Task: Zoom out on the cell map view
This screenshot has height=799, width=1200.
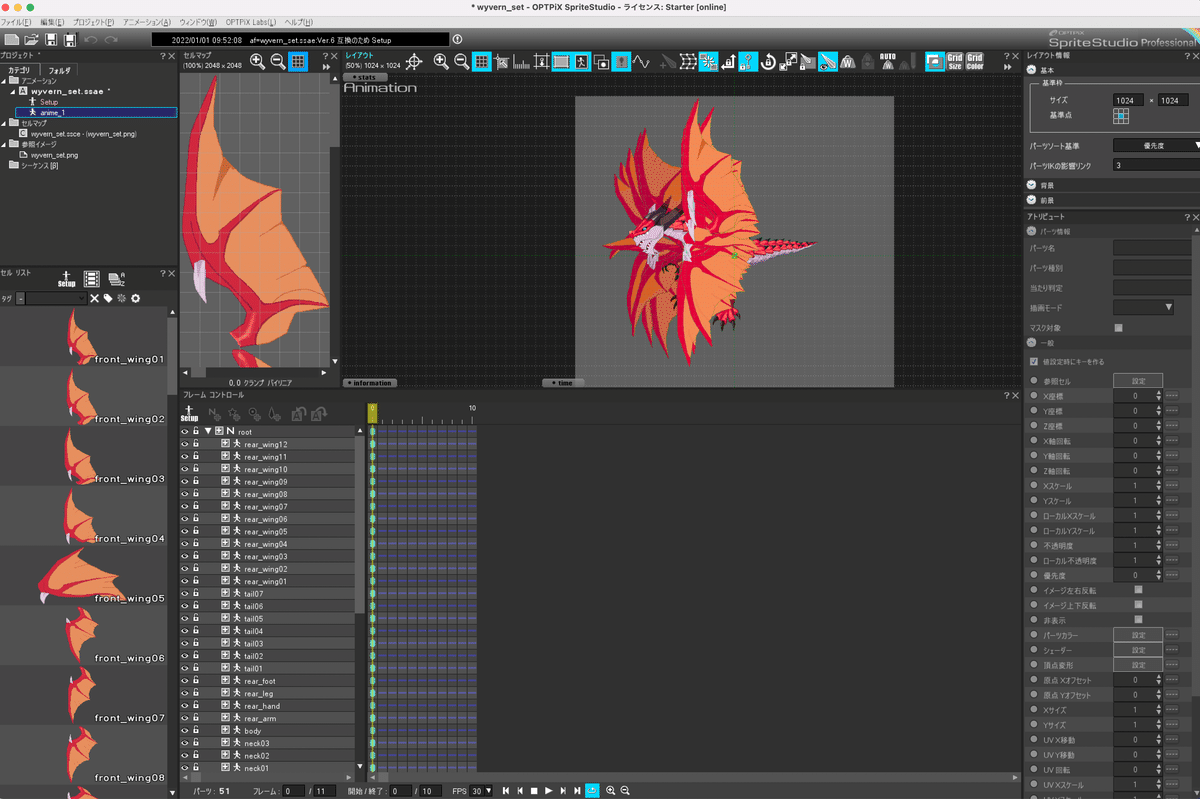Action: click(277, 62)
